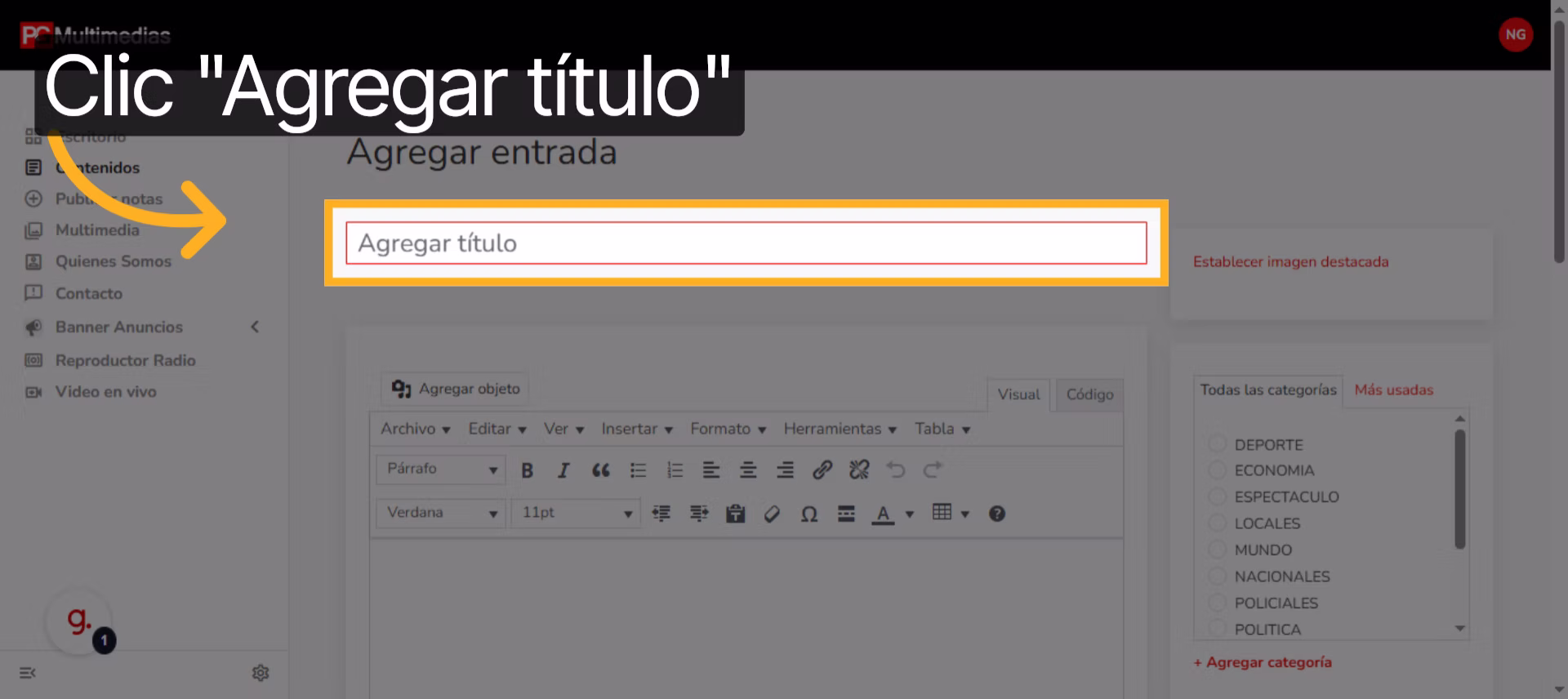Click the Agregar objeto button

coord(456,389)
